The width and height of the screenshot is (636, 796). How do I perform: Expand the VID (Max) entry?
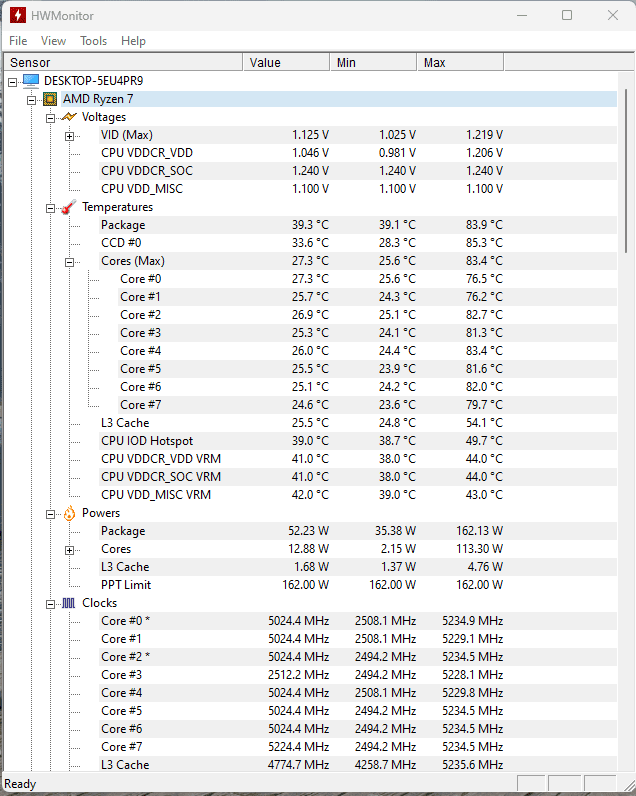tap(70, 136)
